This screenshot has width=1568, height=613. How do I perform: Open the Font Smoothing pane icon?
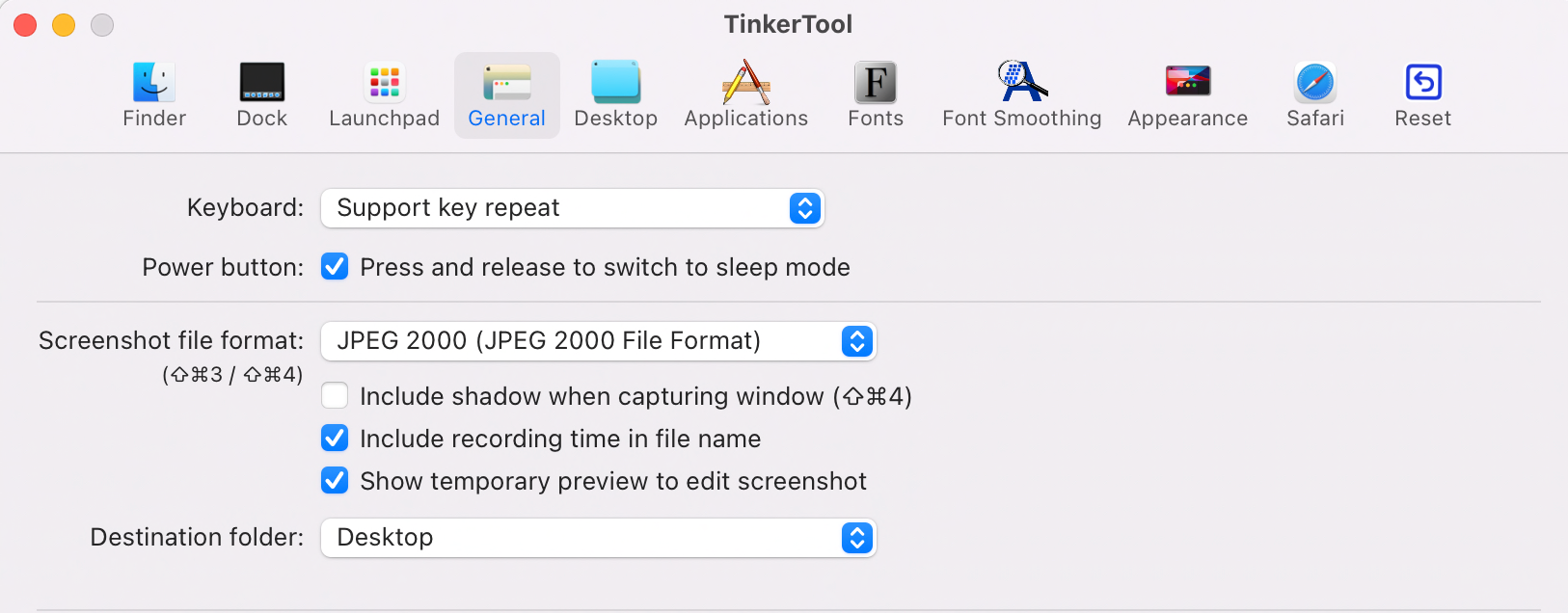coord(1022,81)
